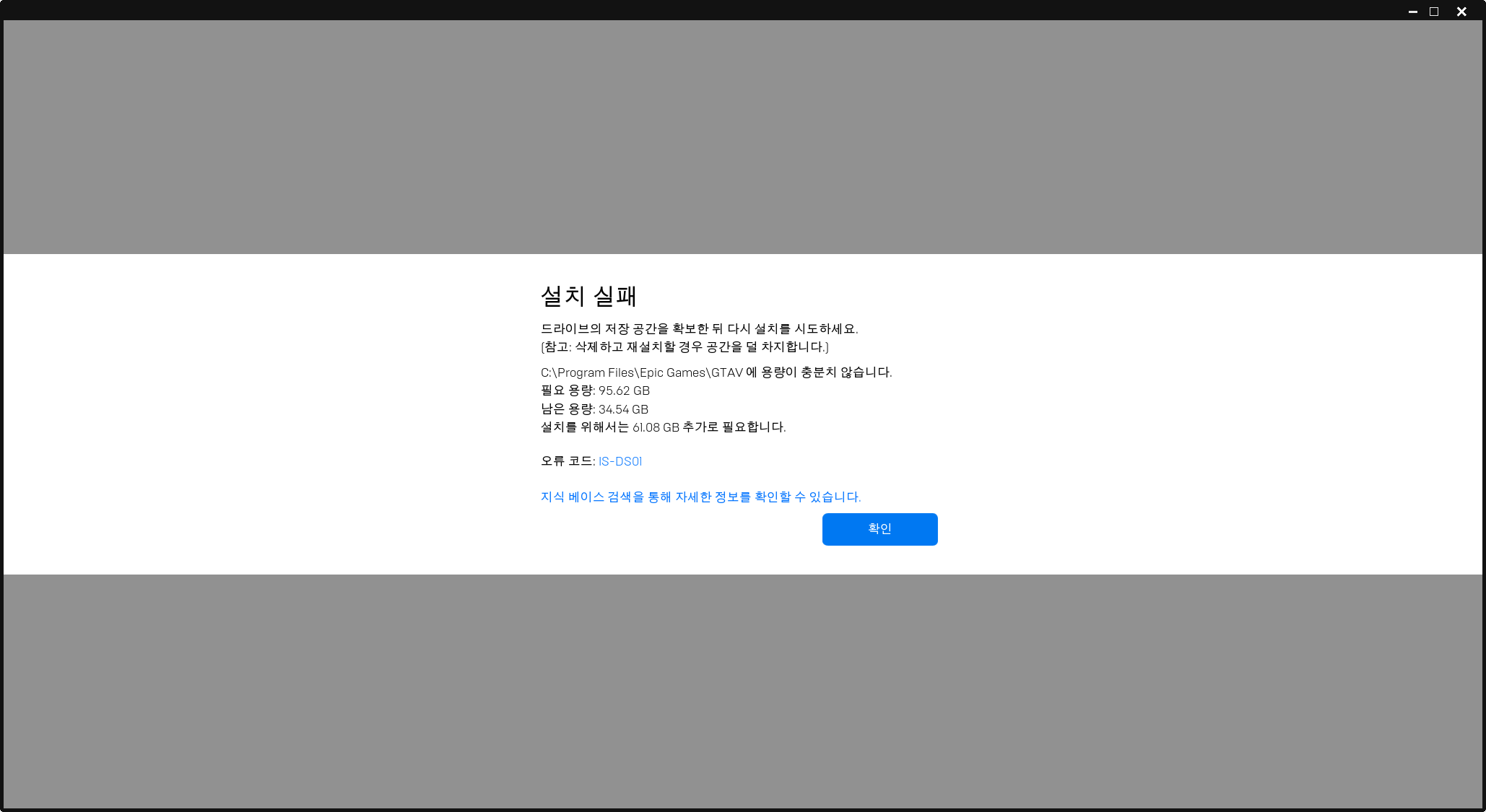The width and height of the screenshot is (1486, 812).
Task: Click the 95.62 GB required size value
Action: click(624, 390)
